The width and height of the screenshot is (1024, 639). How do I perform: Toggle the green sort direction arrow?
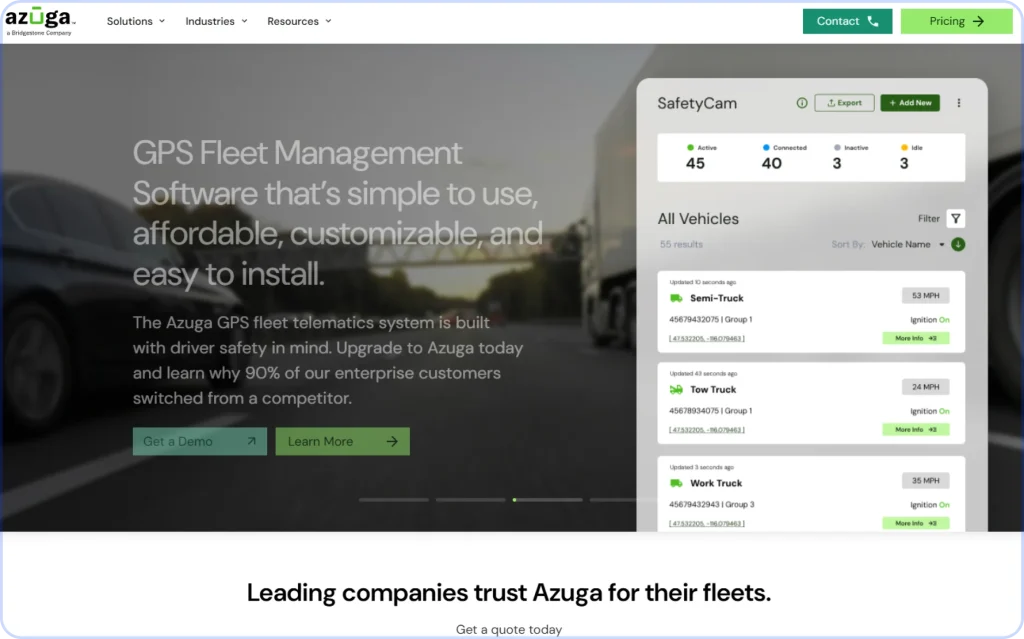pos(958,244)
